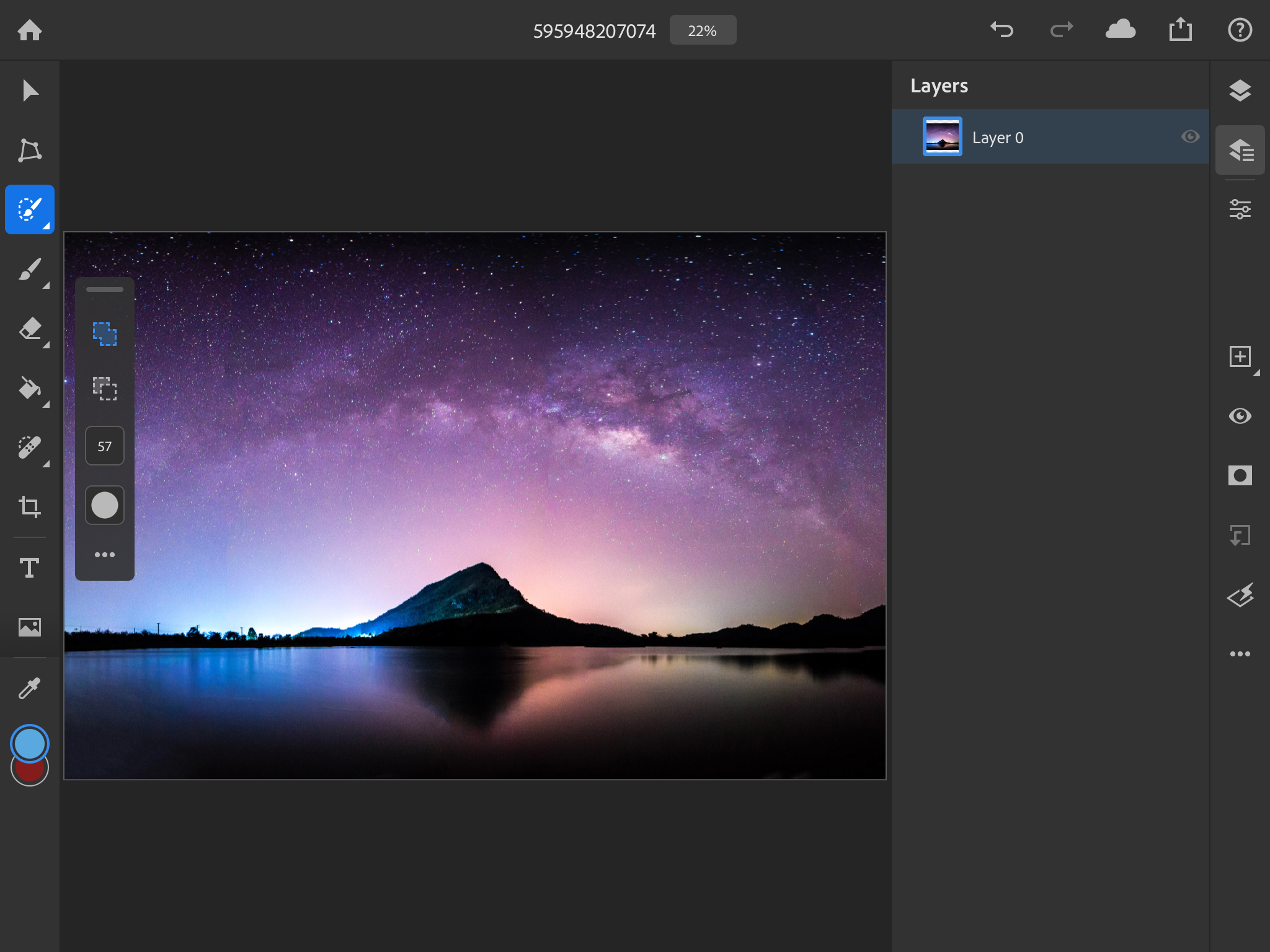Toggle Layer 0 visibility with the eye icon
The height and width of the screenshot is (952, 1270).
click(x=1190, y=136)
